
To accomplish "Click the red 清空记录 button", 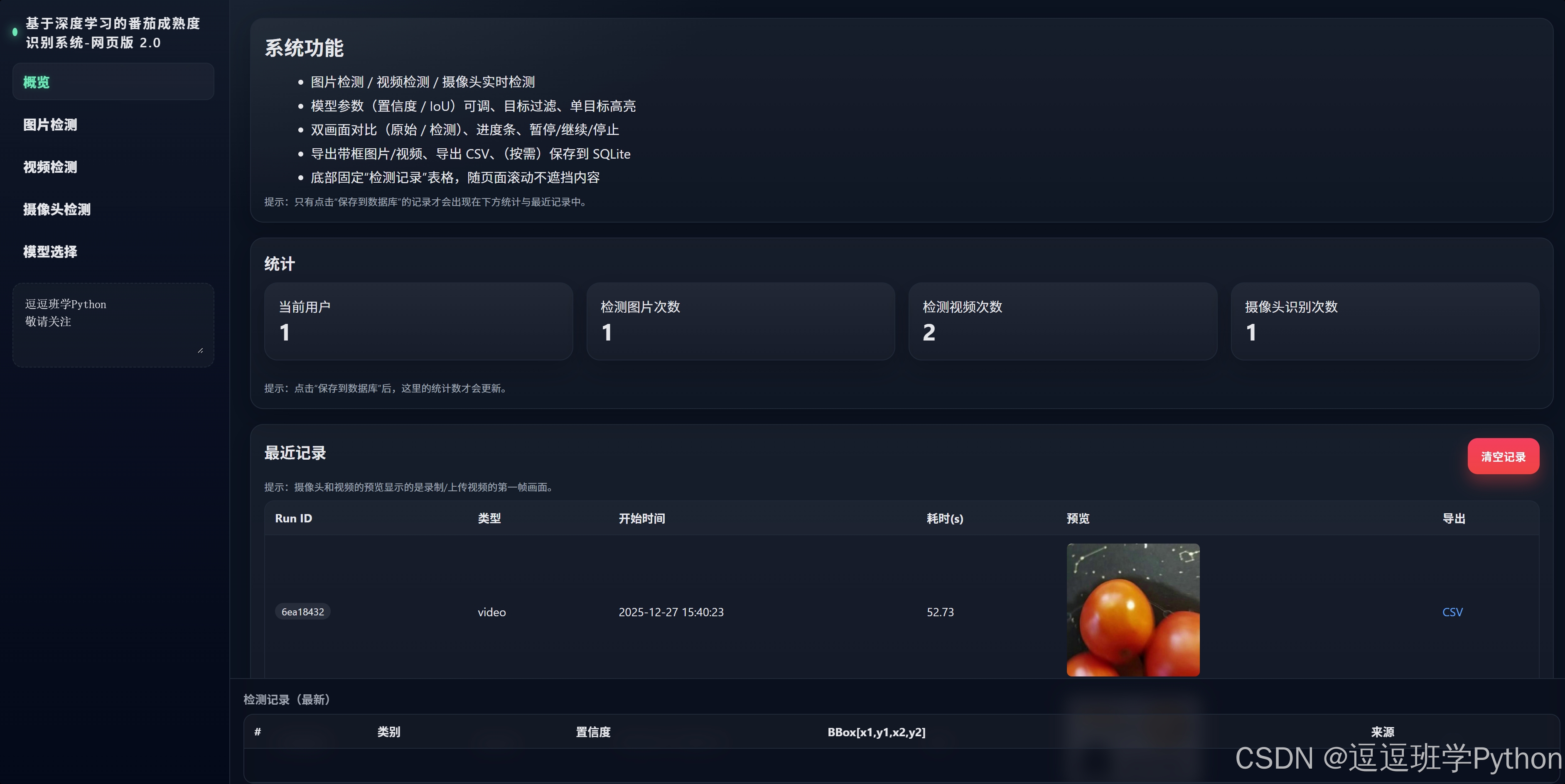I will [1502, 457].
